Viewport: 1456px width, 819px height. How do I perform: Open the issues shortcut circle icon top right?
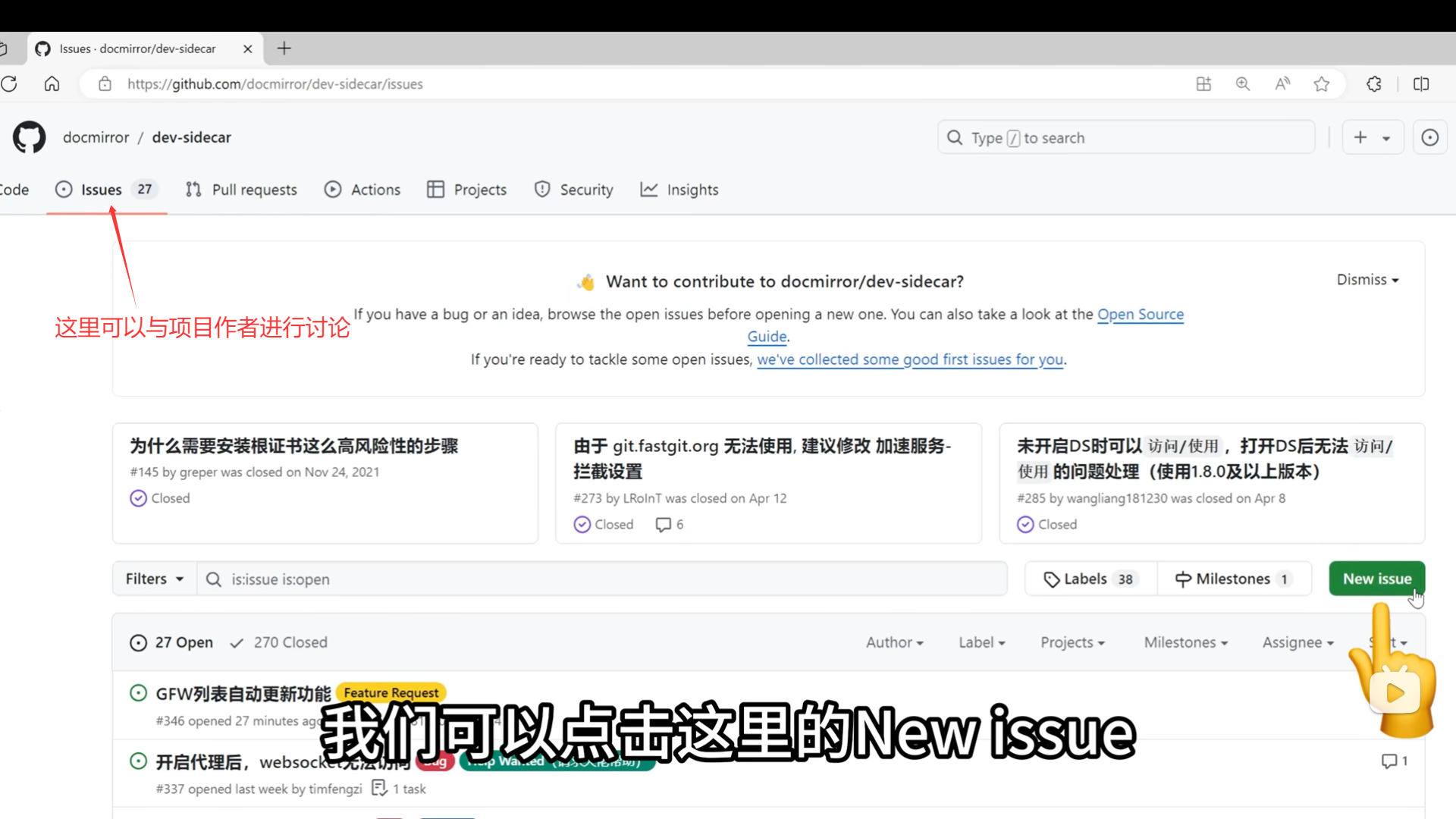pos(1429,137)
